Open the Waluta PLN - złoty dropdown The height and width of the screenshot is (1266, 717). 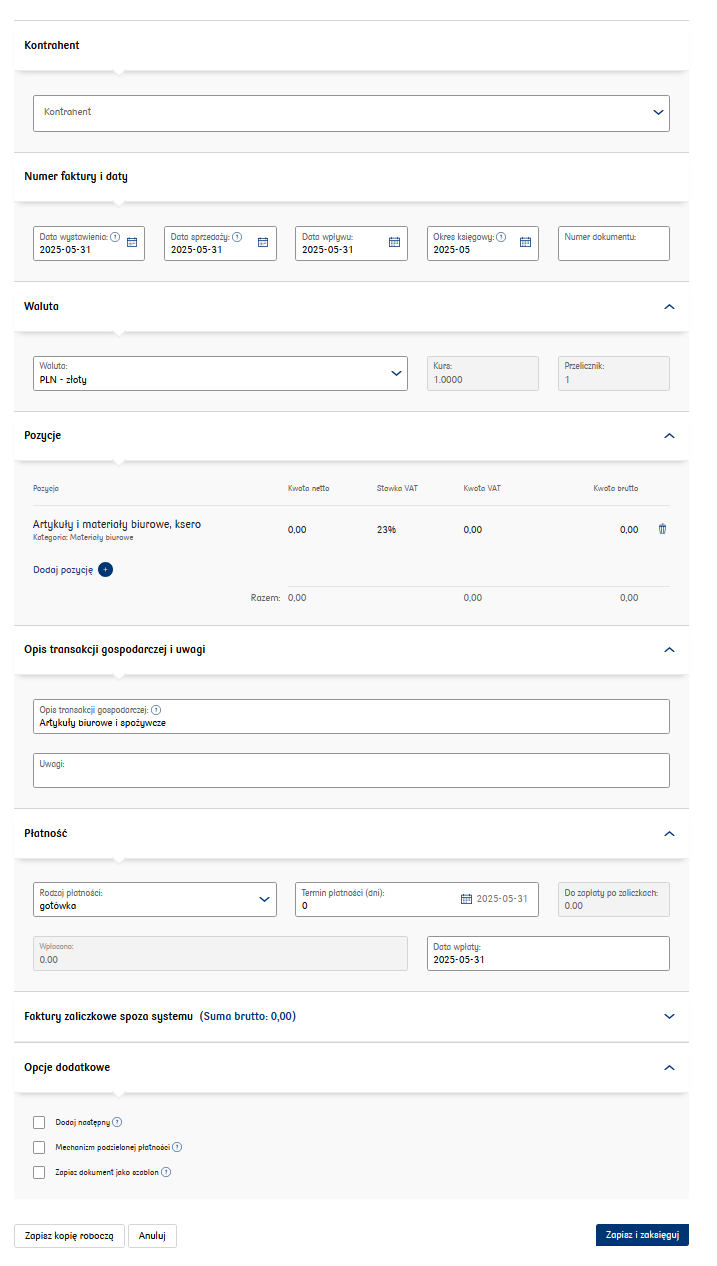[x=220, y=373]
